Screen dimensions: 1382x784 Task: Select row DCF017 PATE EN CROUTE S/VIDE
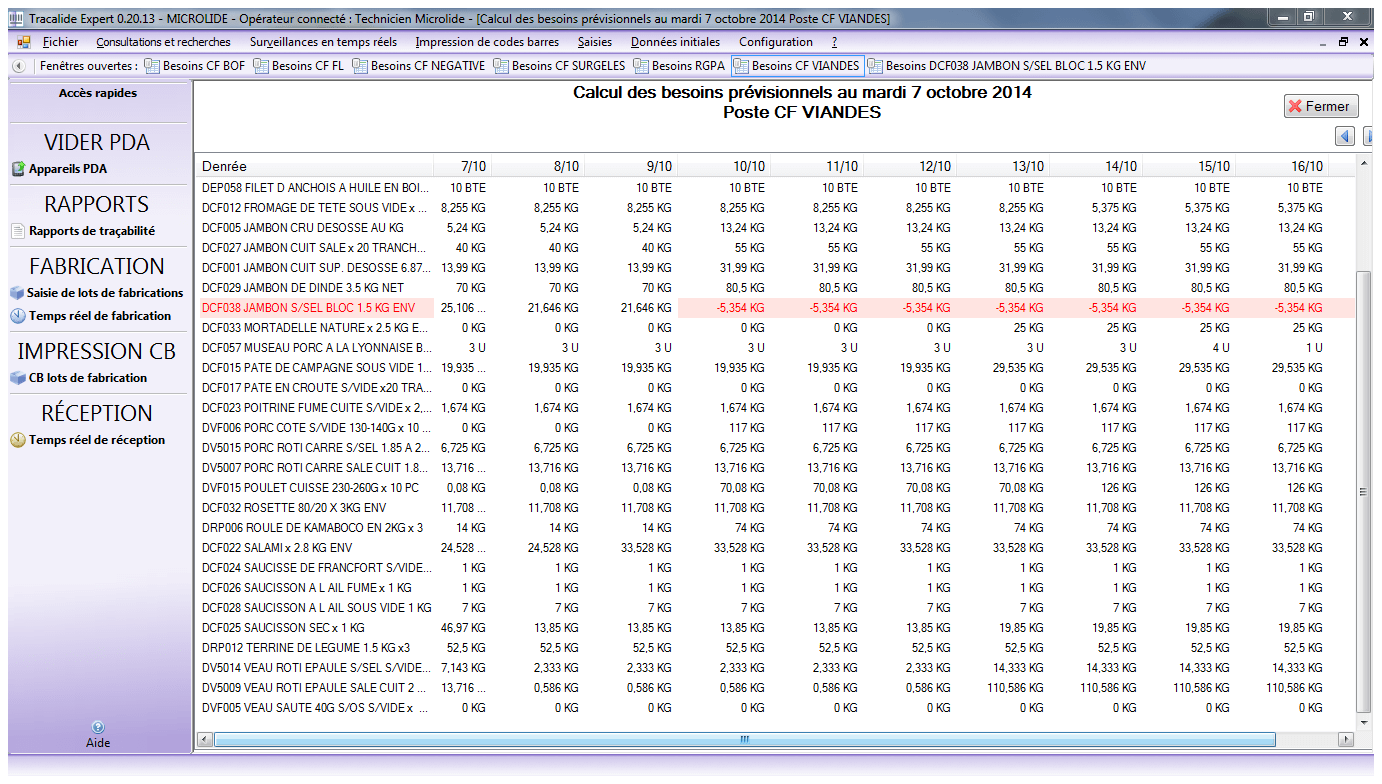[x=775, y=388]
